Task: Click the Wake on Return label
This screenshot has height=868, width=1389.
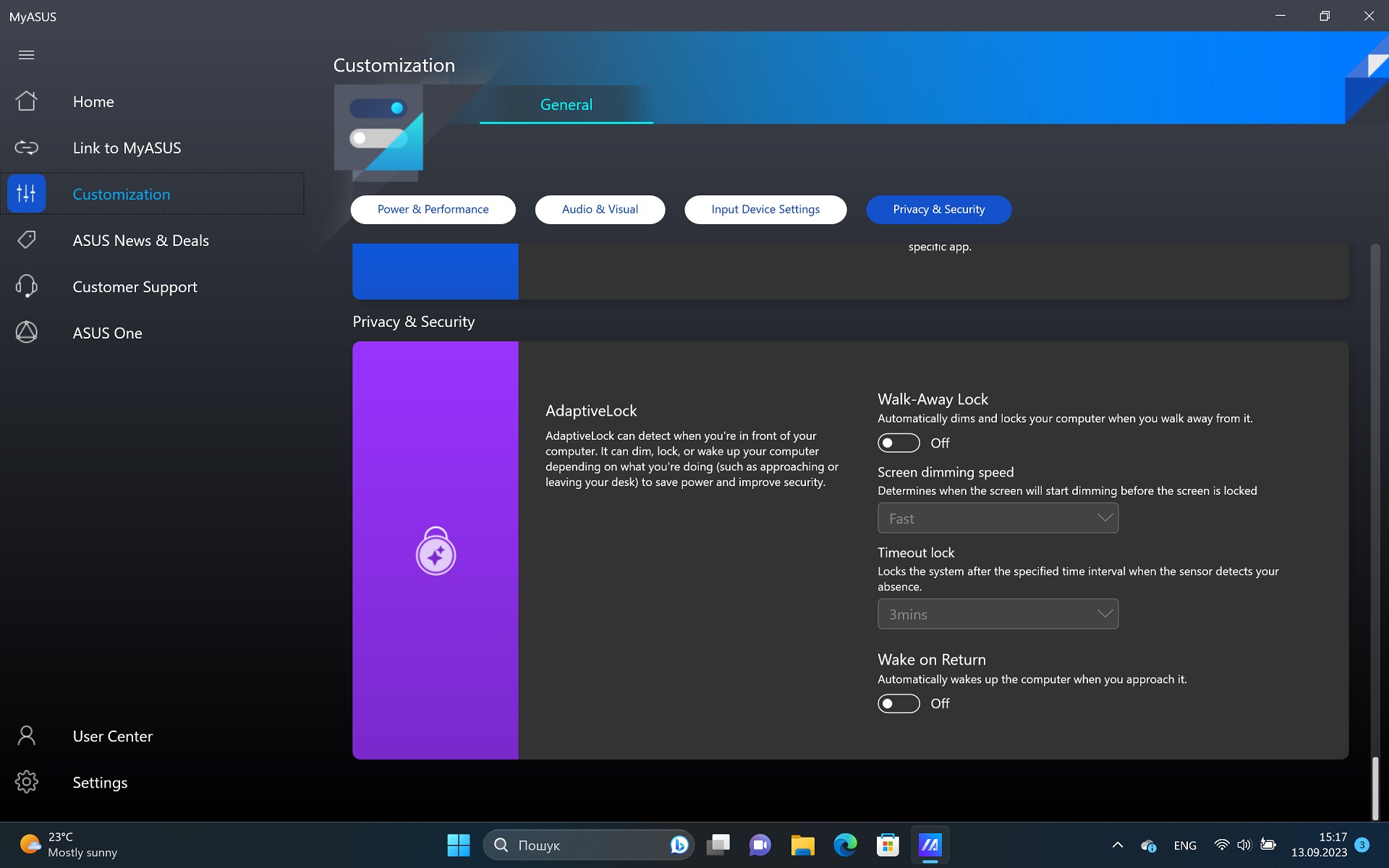Action: [x=932, y=660]
